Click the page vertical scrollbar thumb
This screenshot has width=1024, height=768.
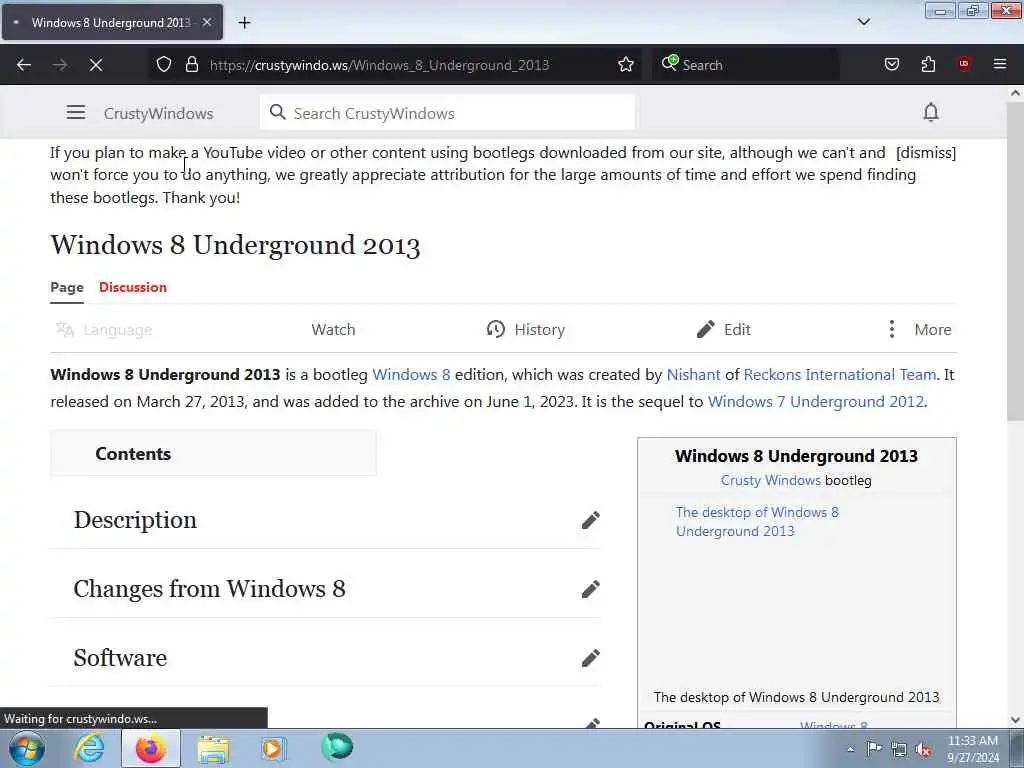click(1015, 261)
